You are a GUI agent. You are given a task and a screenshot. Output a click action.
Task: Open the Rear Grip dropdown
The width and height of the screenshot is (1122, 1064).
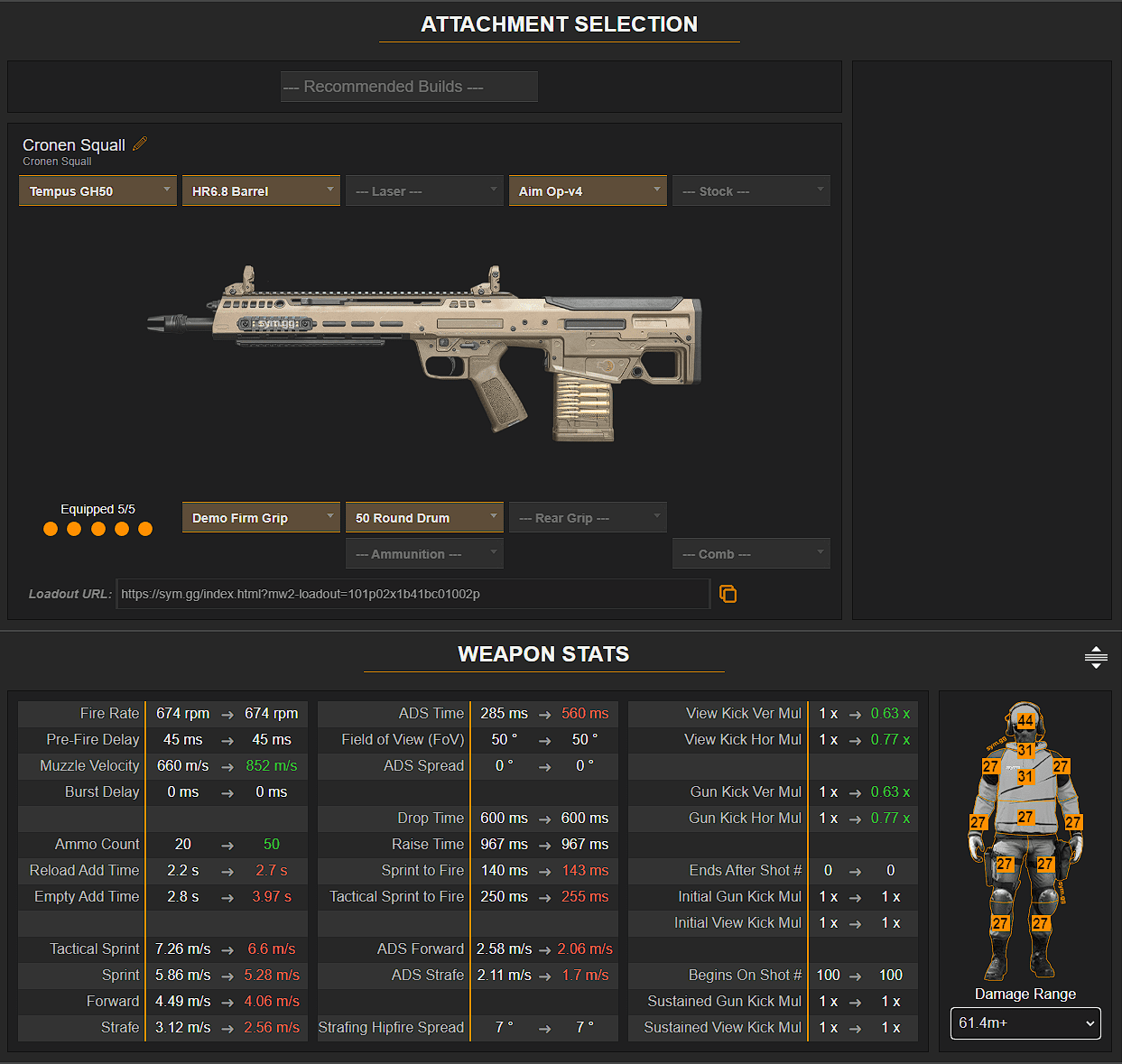[x=588, y=517]
